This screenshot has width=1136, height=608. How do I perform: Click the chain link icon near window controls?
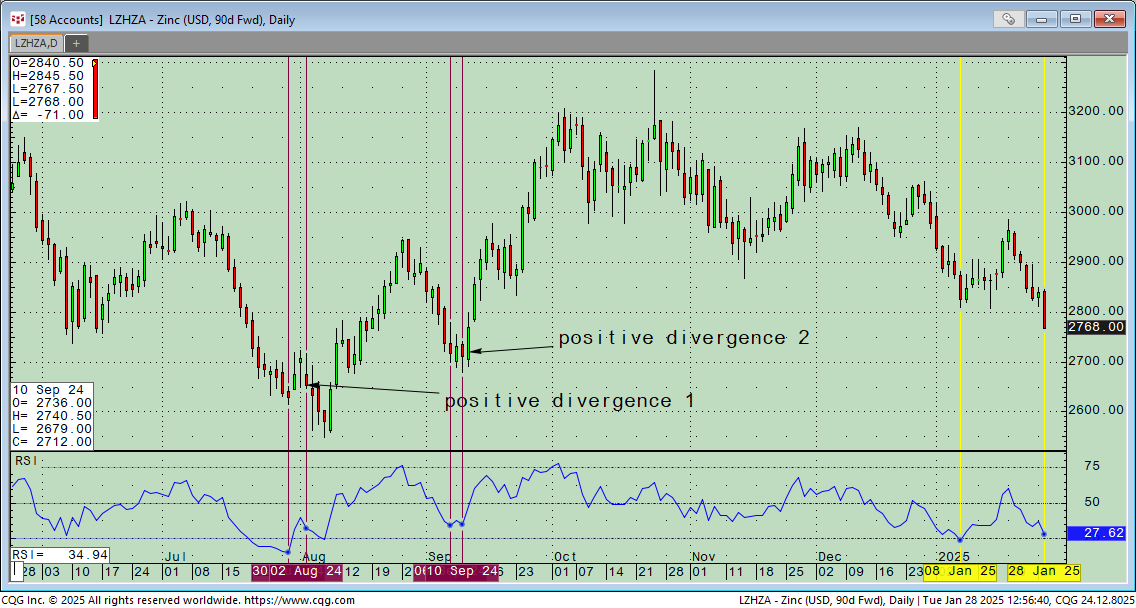(1009, 18)
